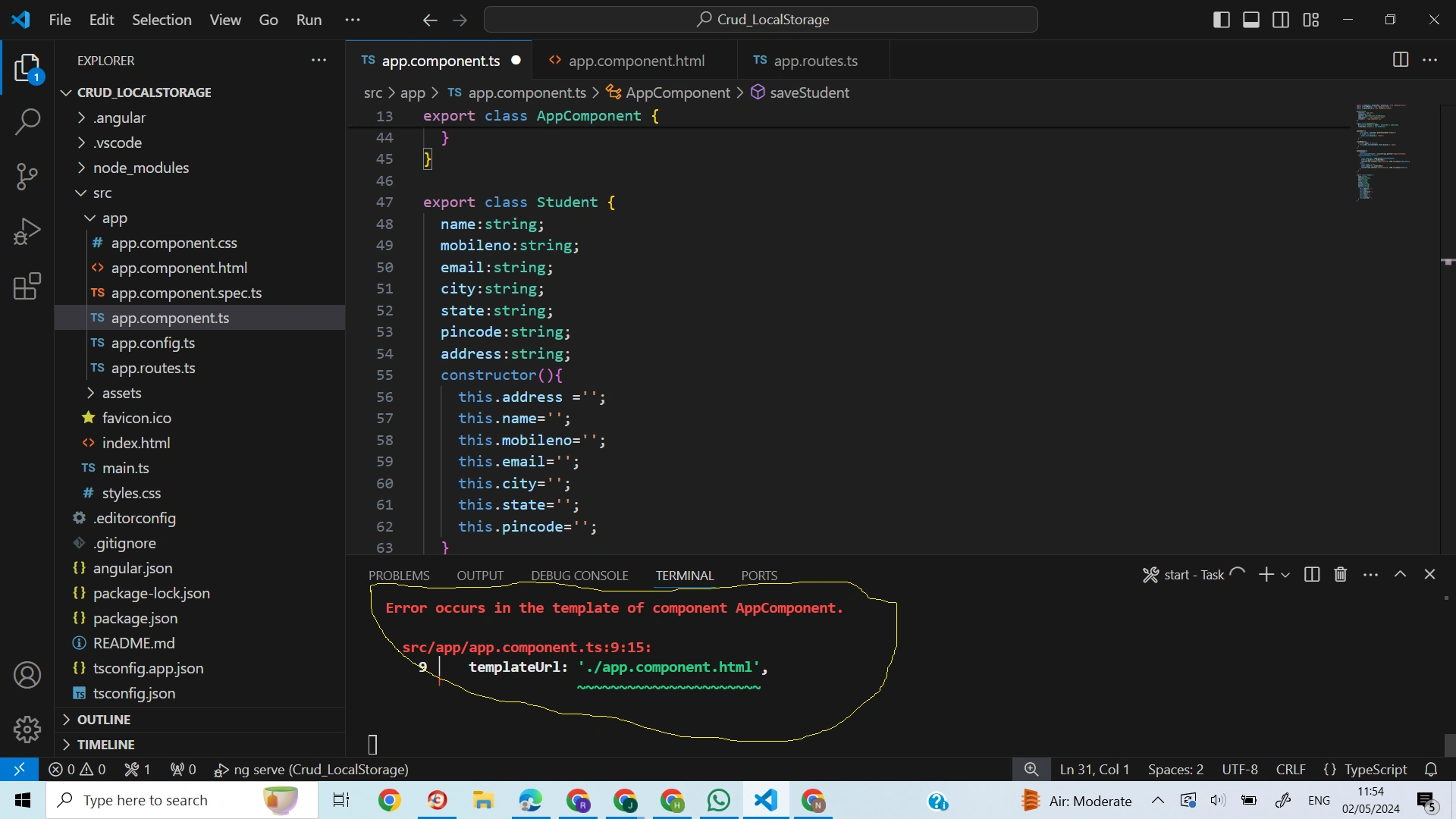The width and height of the screenshot is (1456, 819).
Task: Toggle the Primary Side Bar layout button
Action: [x=1222, y=20]
